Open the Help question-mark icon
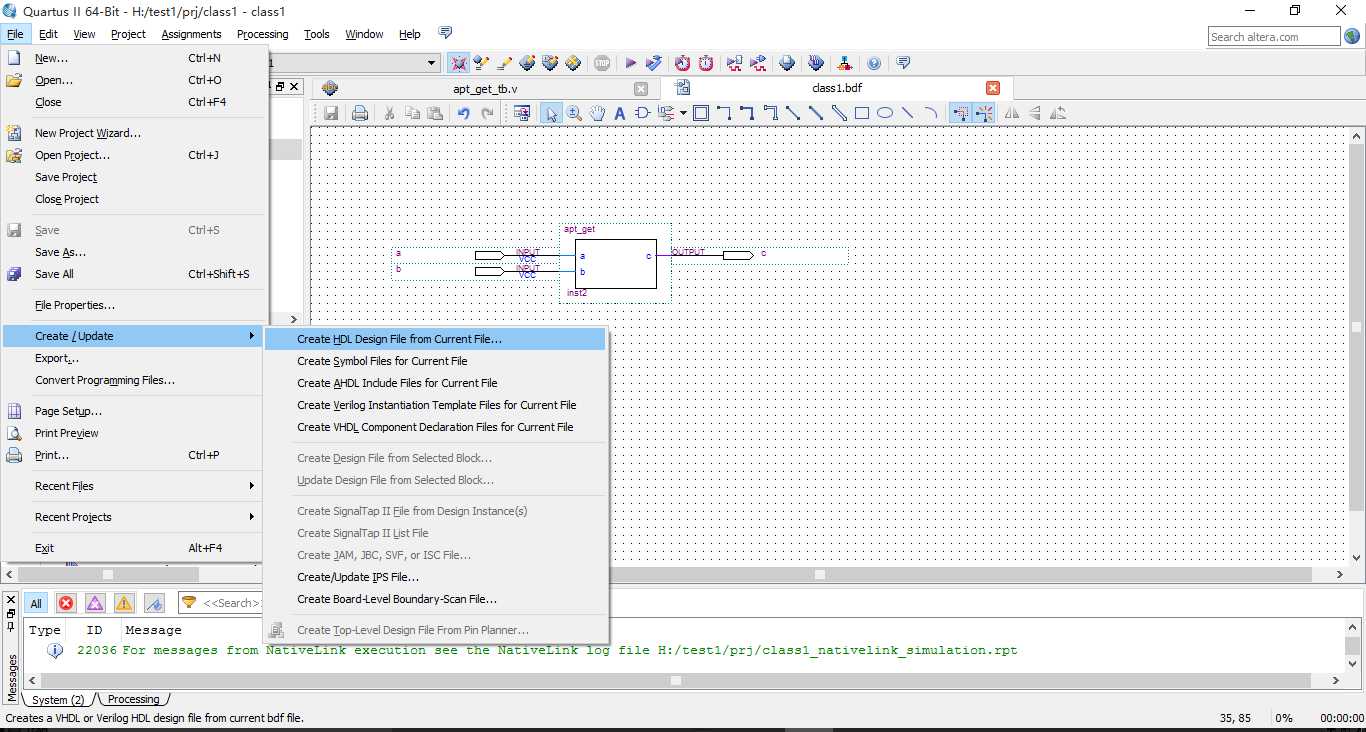 coord(874,63)
